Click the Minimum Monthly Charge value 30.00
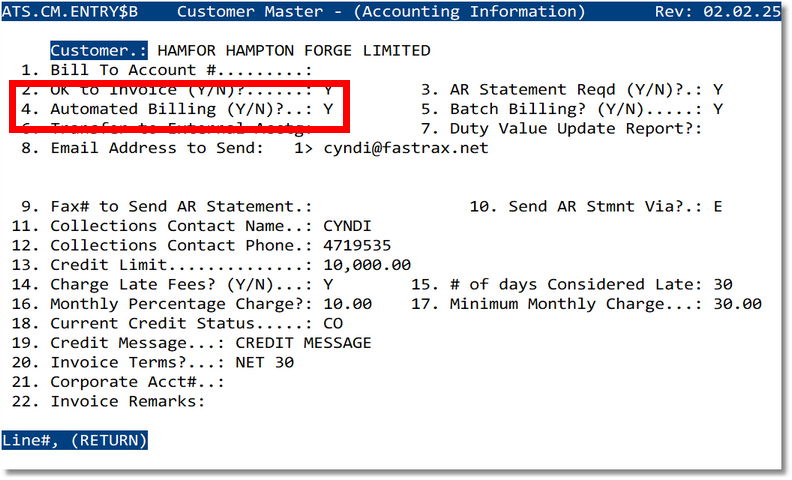792x480 pixels. click(737, 304)
